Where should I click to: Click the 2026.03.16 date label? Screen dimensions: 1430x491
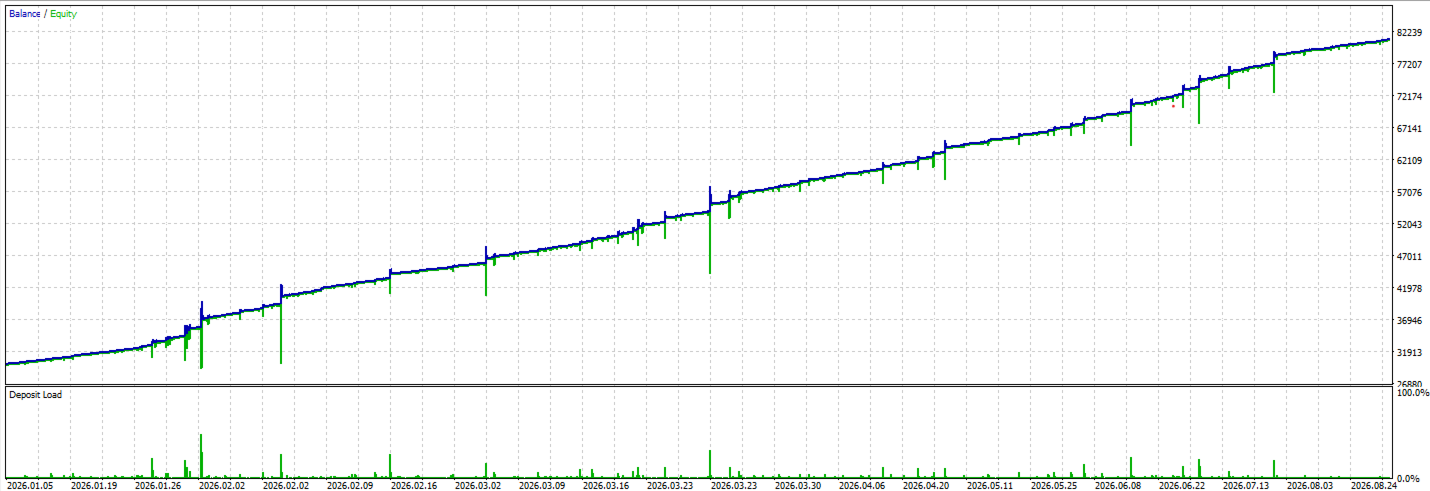[x=606, y=485]
